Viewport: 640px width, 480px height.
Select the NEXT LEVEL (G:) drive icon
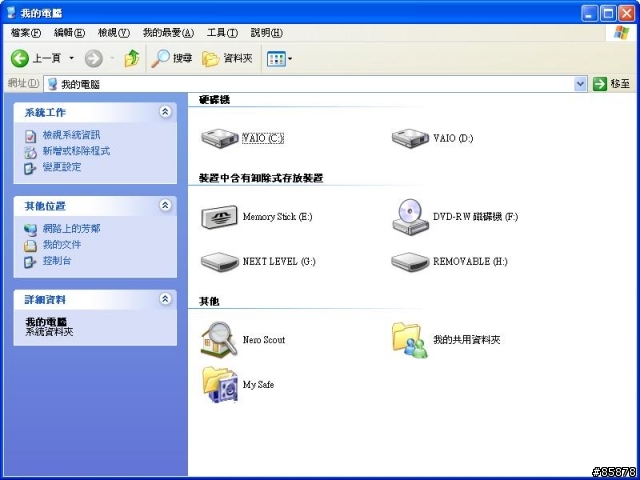pos(220,262)
